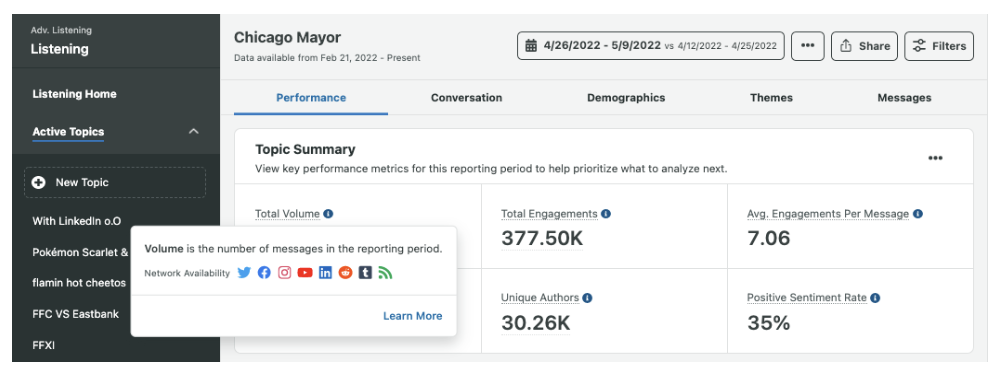
Task: Open the Pokémon Scarlet topic
Action: click(x=81, y=252)
